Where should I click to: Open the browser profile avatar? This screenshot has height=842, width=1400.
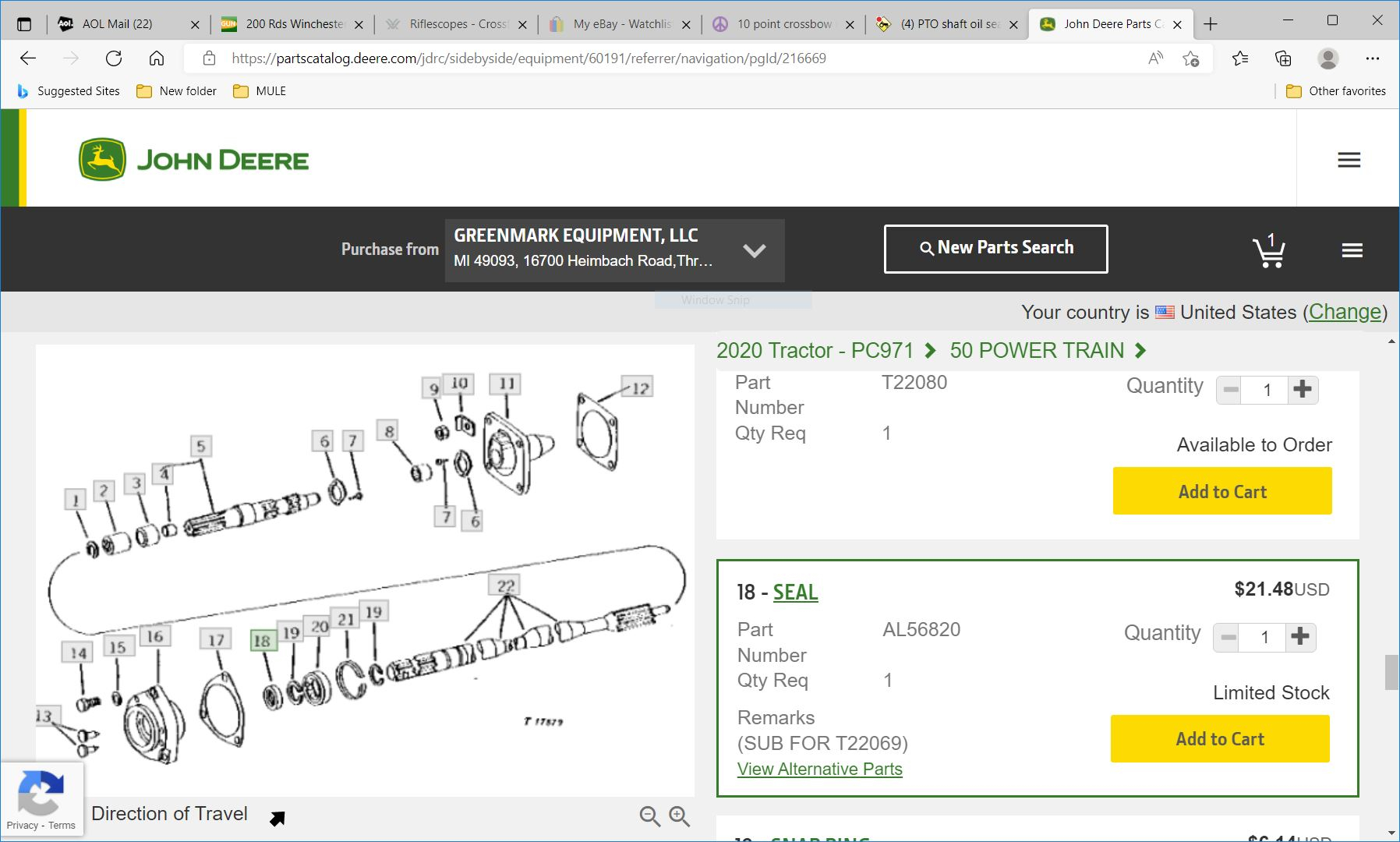click(1328, 58)
